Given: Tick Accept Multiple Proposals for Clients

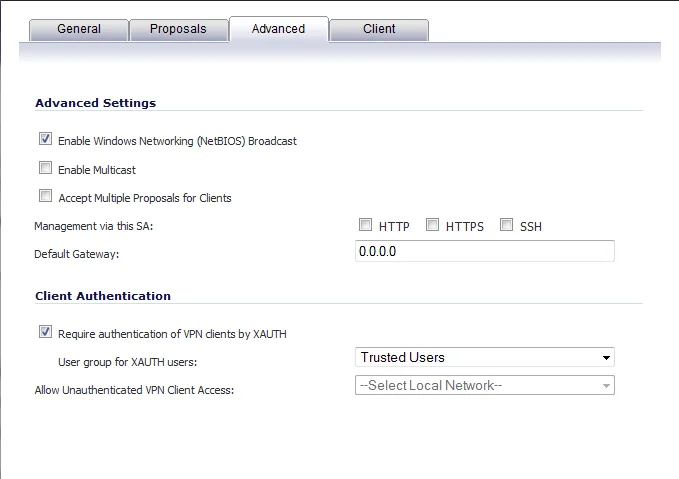Looking at the screenshot, I should click(46, 197).
